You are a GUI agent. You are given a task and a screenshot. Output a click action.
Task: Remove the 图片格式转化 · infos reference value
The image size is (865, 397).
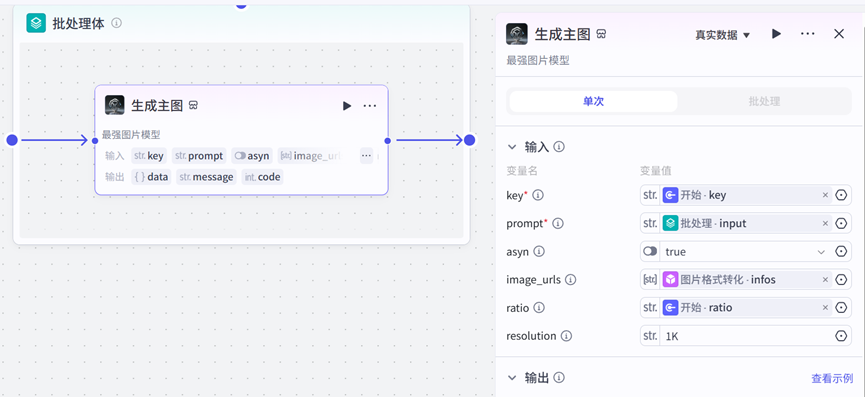pyautogui.click(x=825, y=280)
